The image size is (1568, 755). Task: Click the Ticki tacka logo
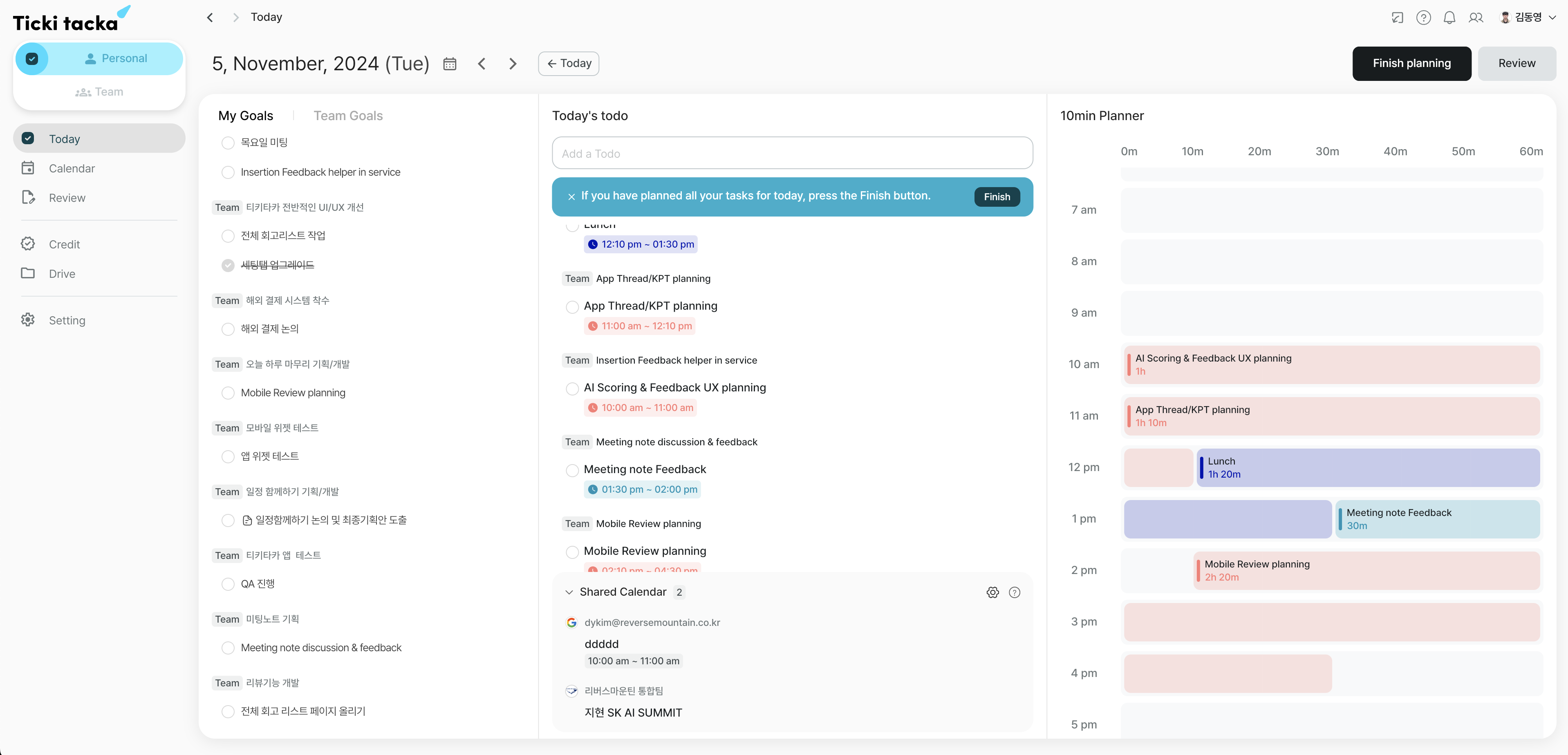pyautogui.click(x=71, y=20)
